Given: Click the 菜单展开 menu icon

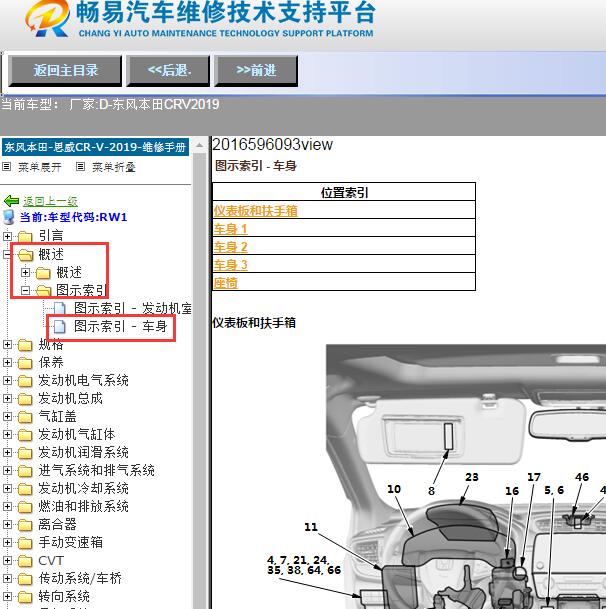Looking at the screenshot, I should tap(6, 167).
